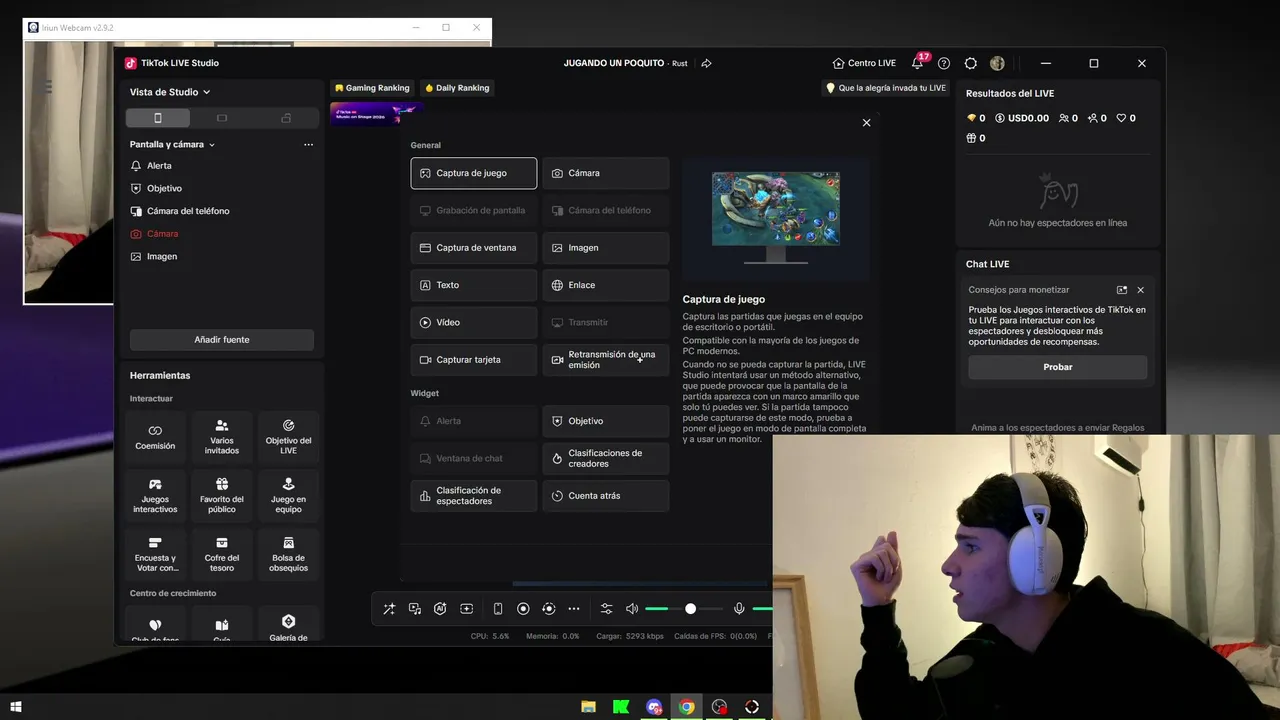Open more options in the bottom toolbar

pyautogui.click(x=574, y=609)
